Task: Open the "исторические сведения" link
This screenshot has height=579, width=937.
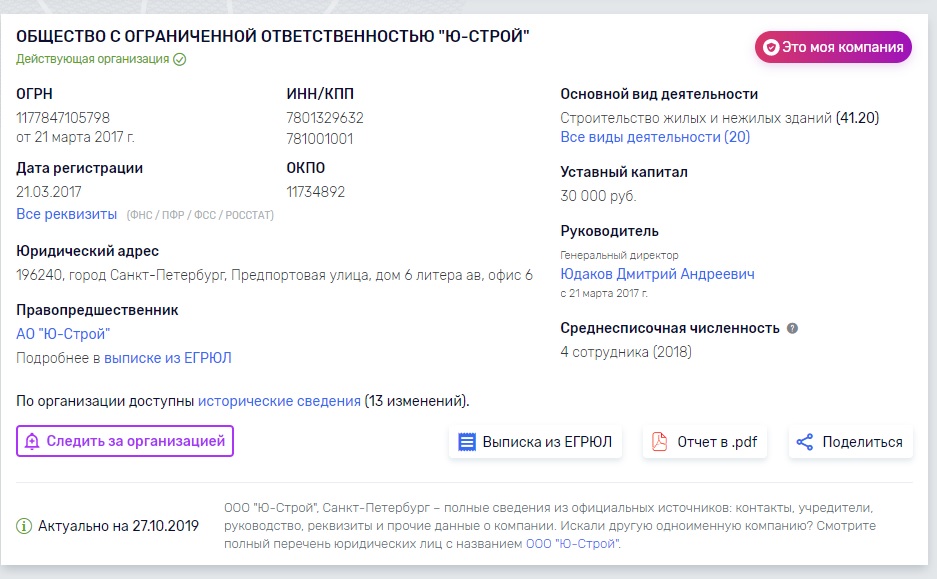Action: click(279, 401)
